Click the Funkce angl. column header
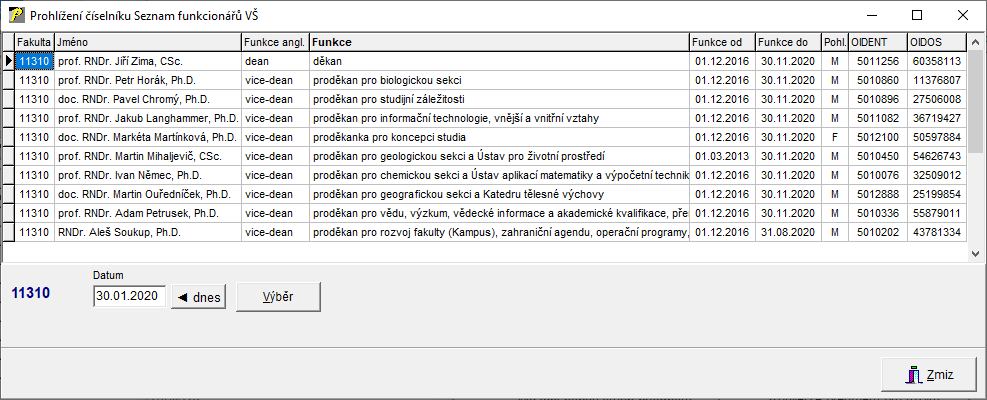987x400 pixels. click(x=275, y=42)
